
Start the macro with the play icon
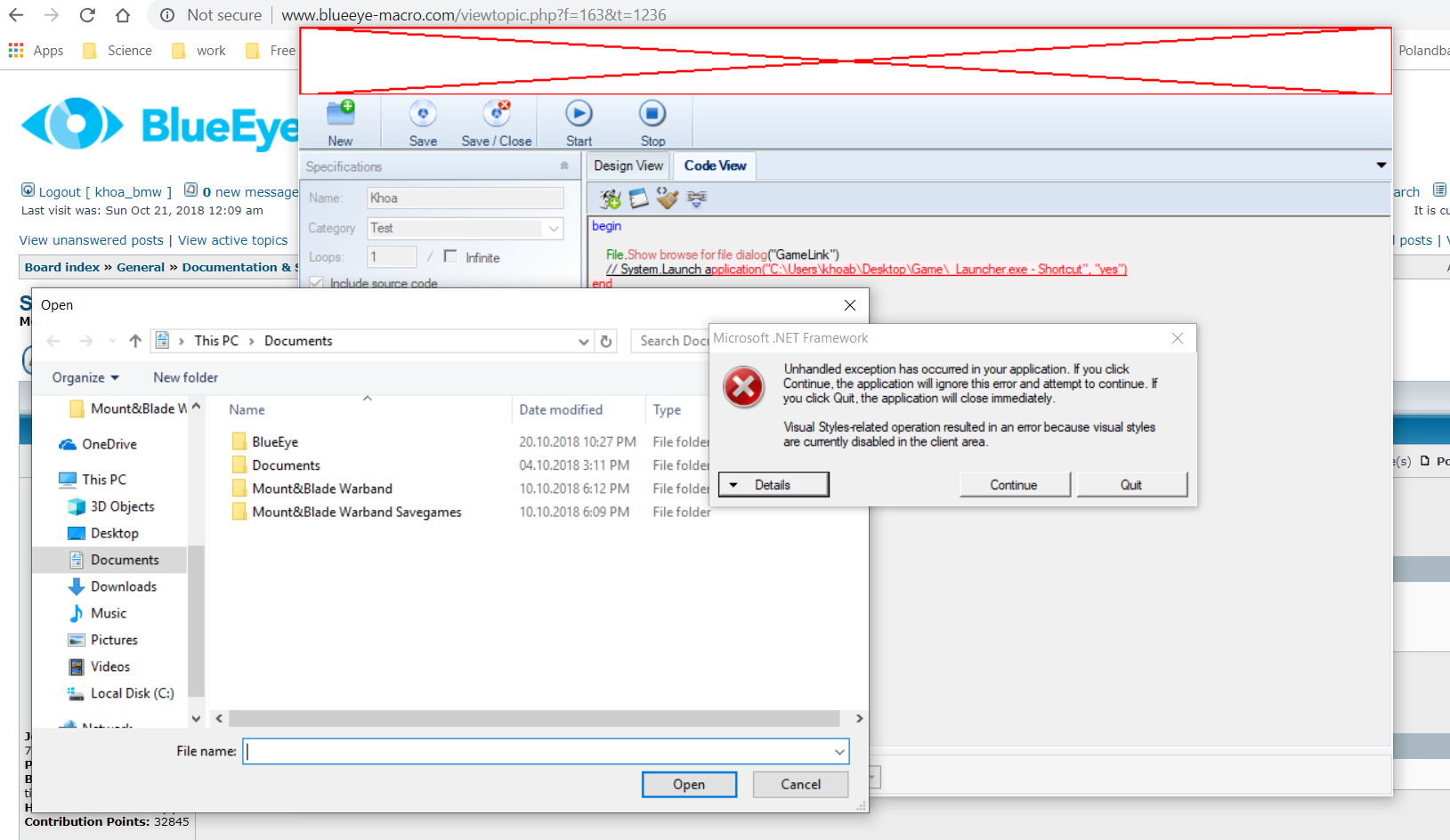tap(579, 114)
